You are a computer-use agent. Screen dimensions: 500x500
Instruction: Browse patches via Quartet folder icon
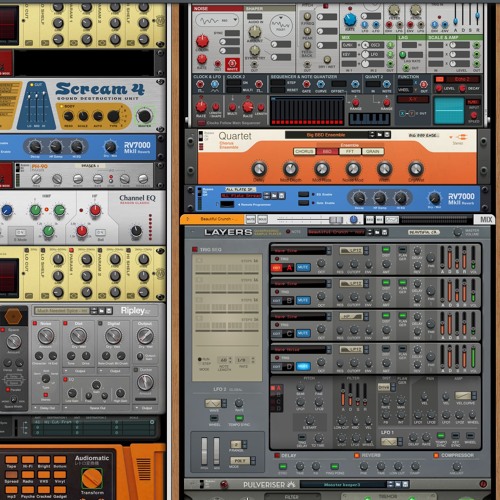point(380,135)
